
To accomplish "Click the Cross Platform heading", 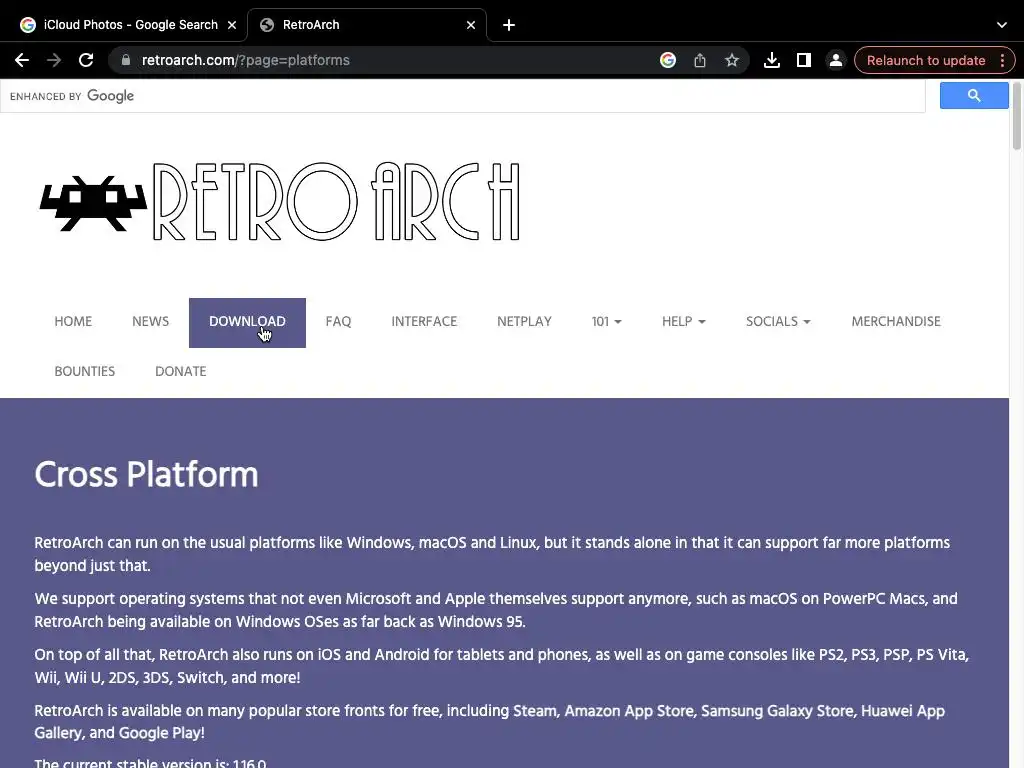I will pos(146,474).
